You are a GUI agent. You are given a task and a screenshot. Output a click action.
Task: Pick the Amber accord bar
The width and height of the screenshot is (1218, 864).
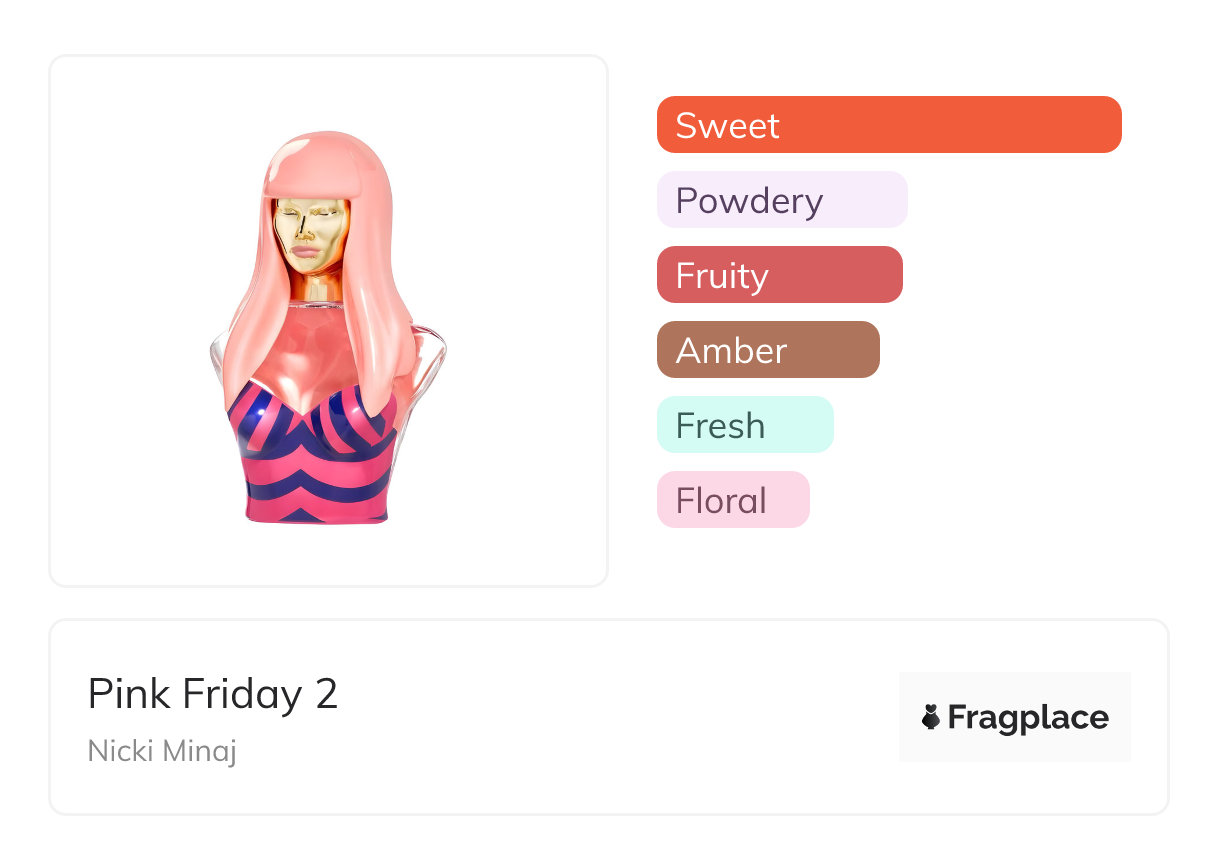767,350
